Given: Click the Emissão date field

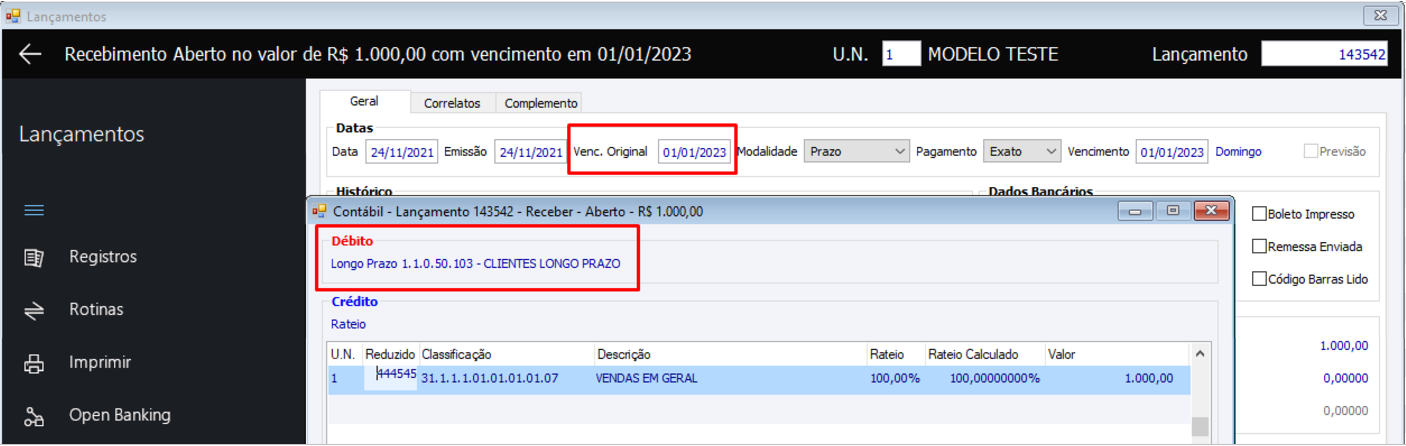Looking at the screenshot, I should (531, 153).
